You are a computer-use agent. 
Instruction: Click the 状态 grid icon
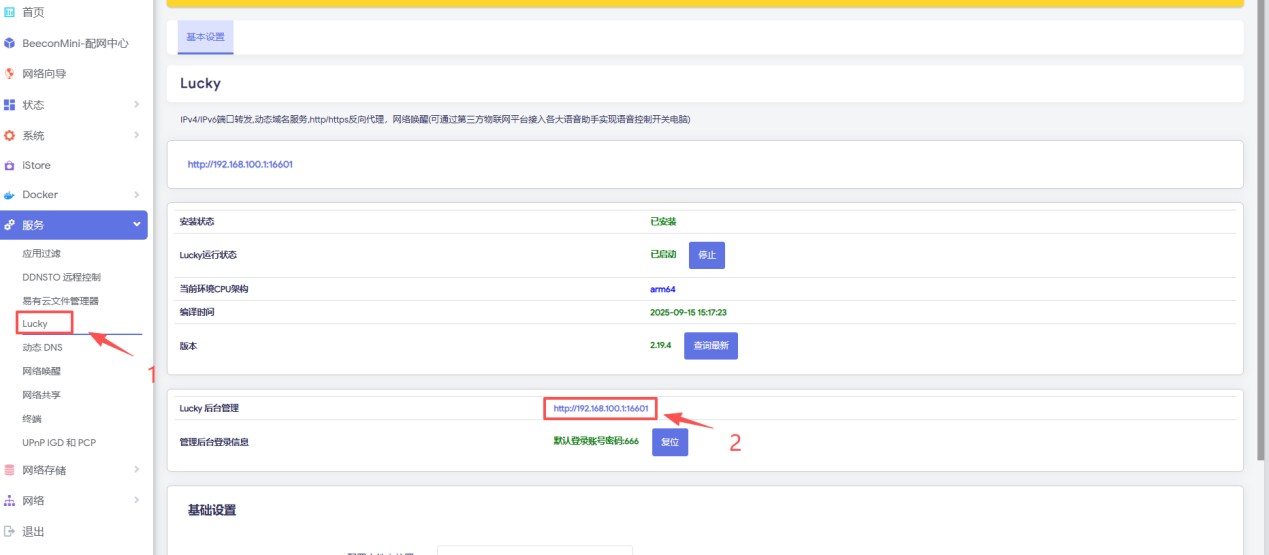click(x=10, y=105)
